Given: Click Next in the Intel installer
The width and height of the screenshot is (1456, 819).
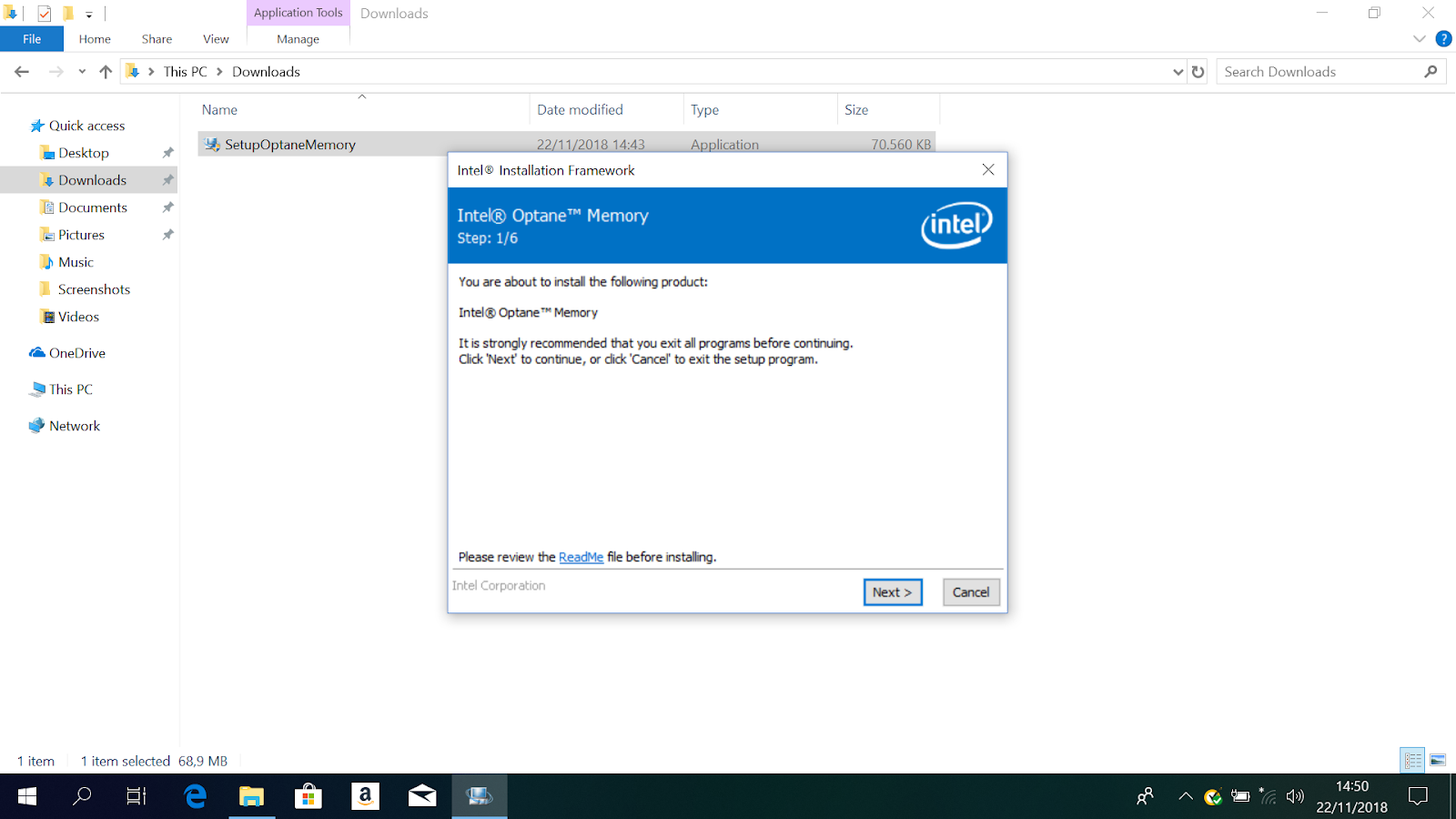Looking at the screenshot, I should (893, 592).
